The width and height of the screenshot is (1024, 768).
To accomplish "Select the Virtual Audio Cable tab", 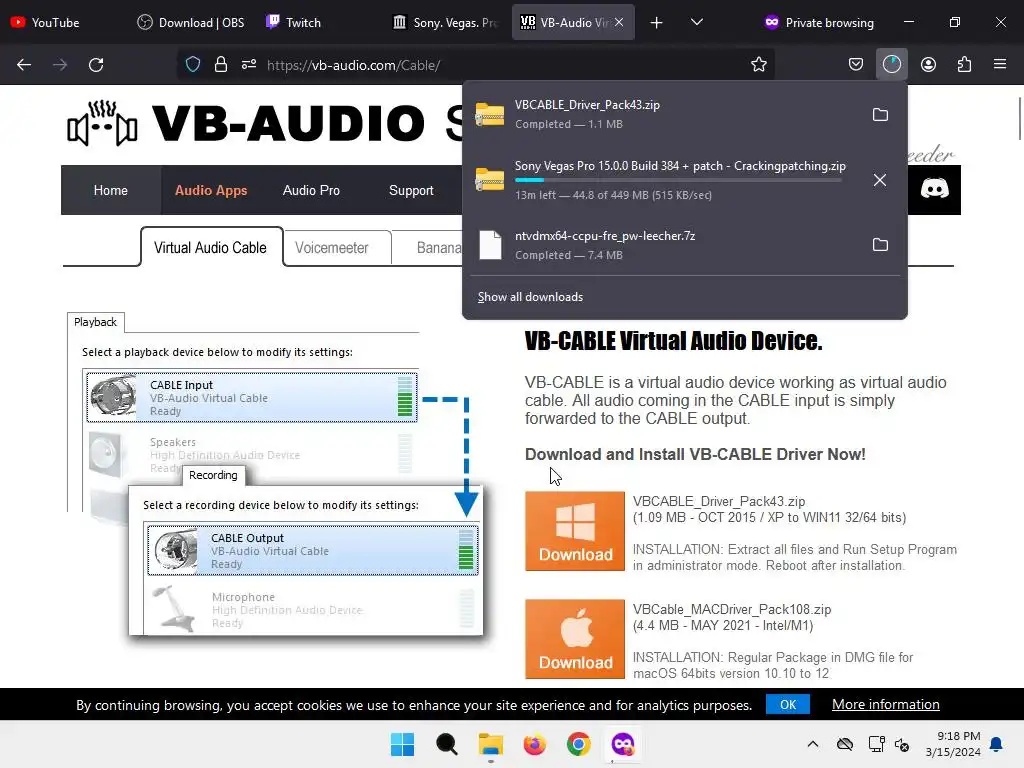I will (211, 248).
